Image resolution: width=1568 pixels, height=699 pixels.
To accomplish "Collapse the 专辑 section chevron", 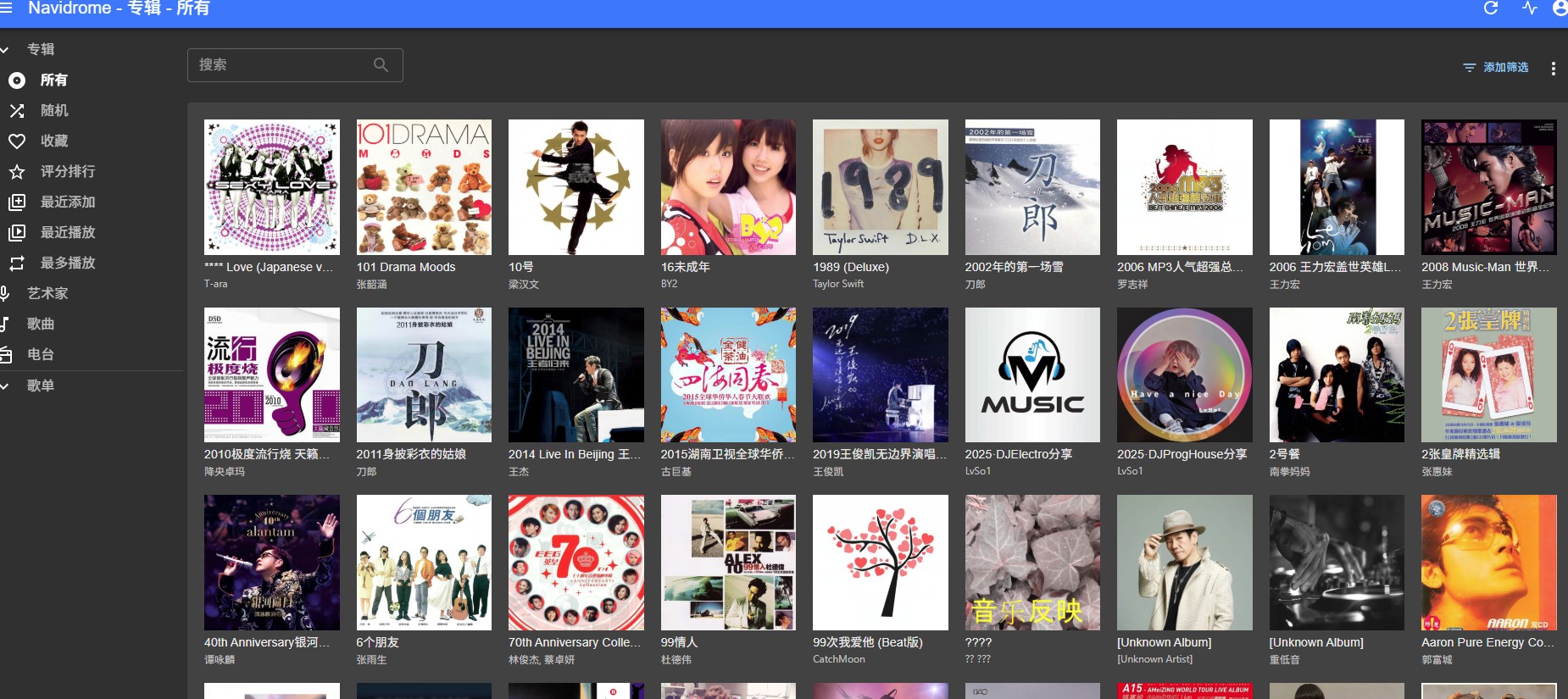I will pyautogui.click(x=4, y=50).
